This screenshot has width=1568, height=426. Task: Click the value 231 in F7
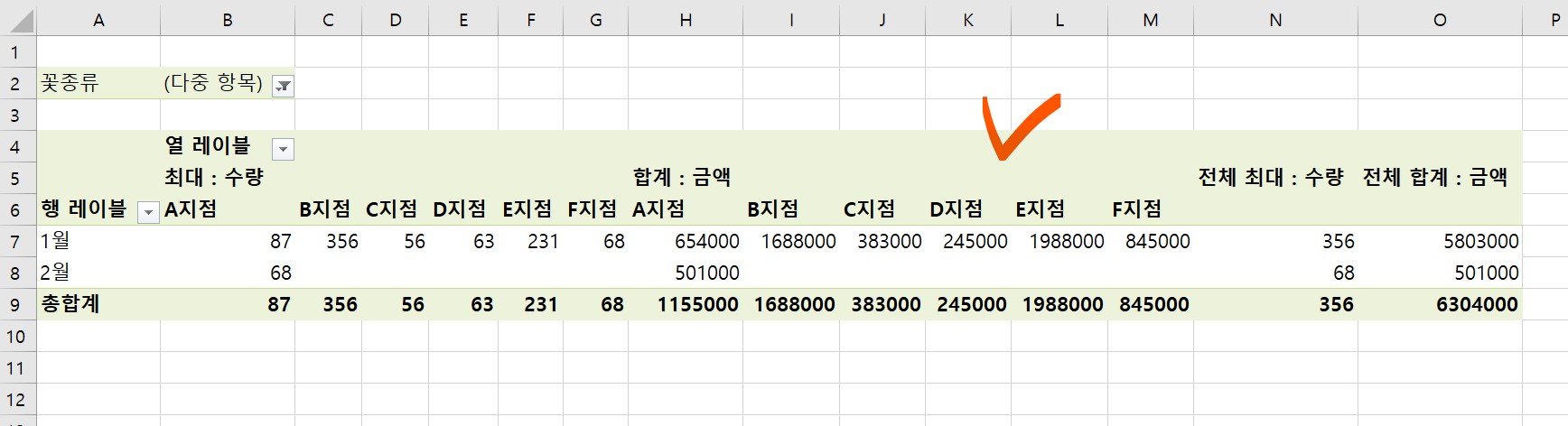543,242
